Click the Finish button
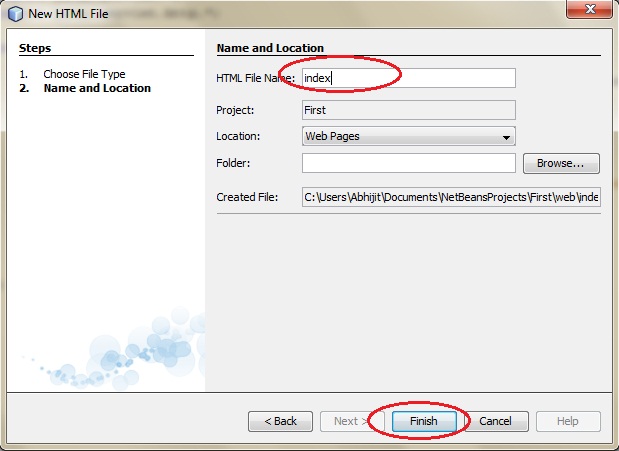Image resolution: width=619 pixels, height=451 pixels. click(424, 421)
